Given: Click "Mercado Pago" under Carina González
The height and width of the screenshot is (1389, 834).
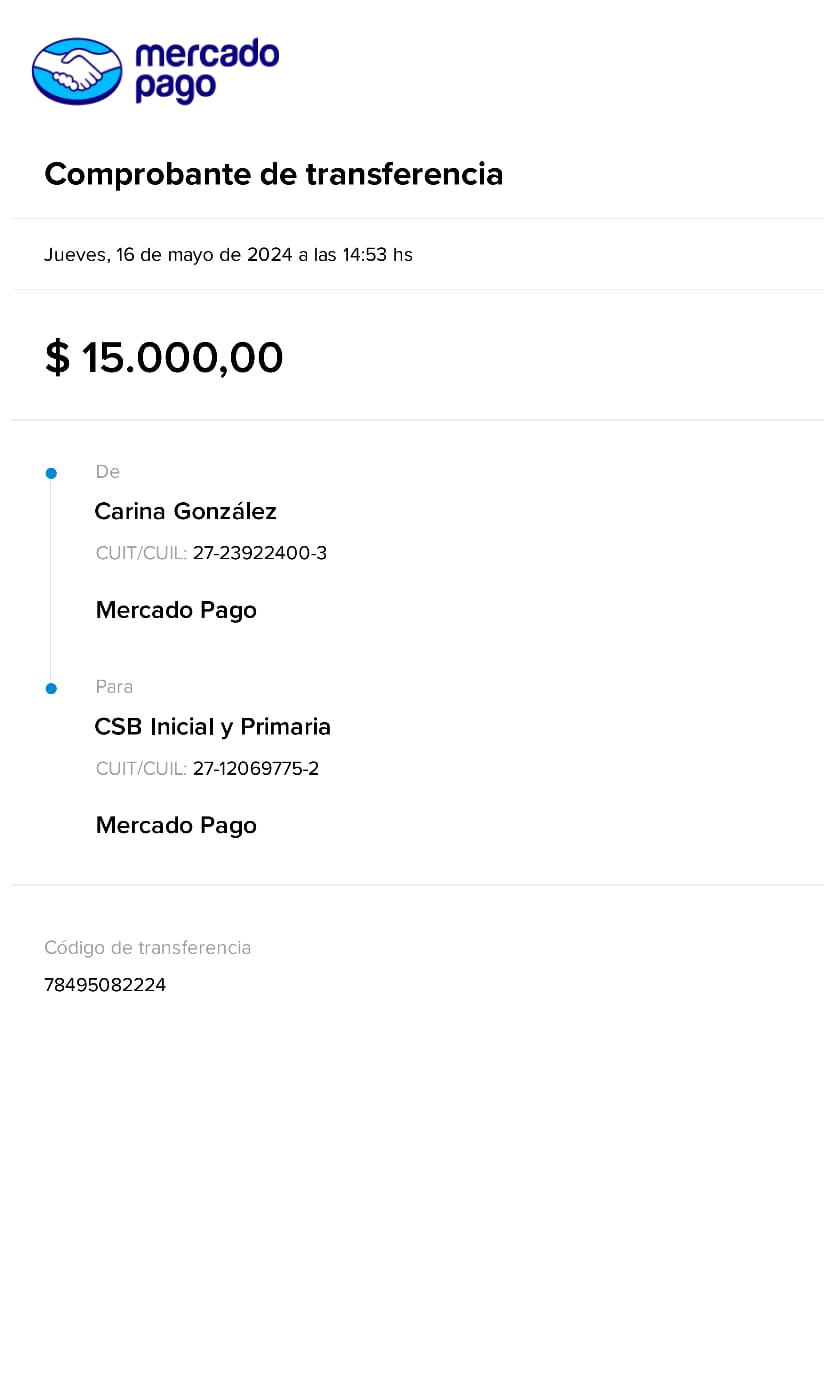Looking at the screenshot, I should click(176, 610).
